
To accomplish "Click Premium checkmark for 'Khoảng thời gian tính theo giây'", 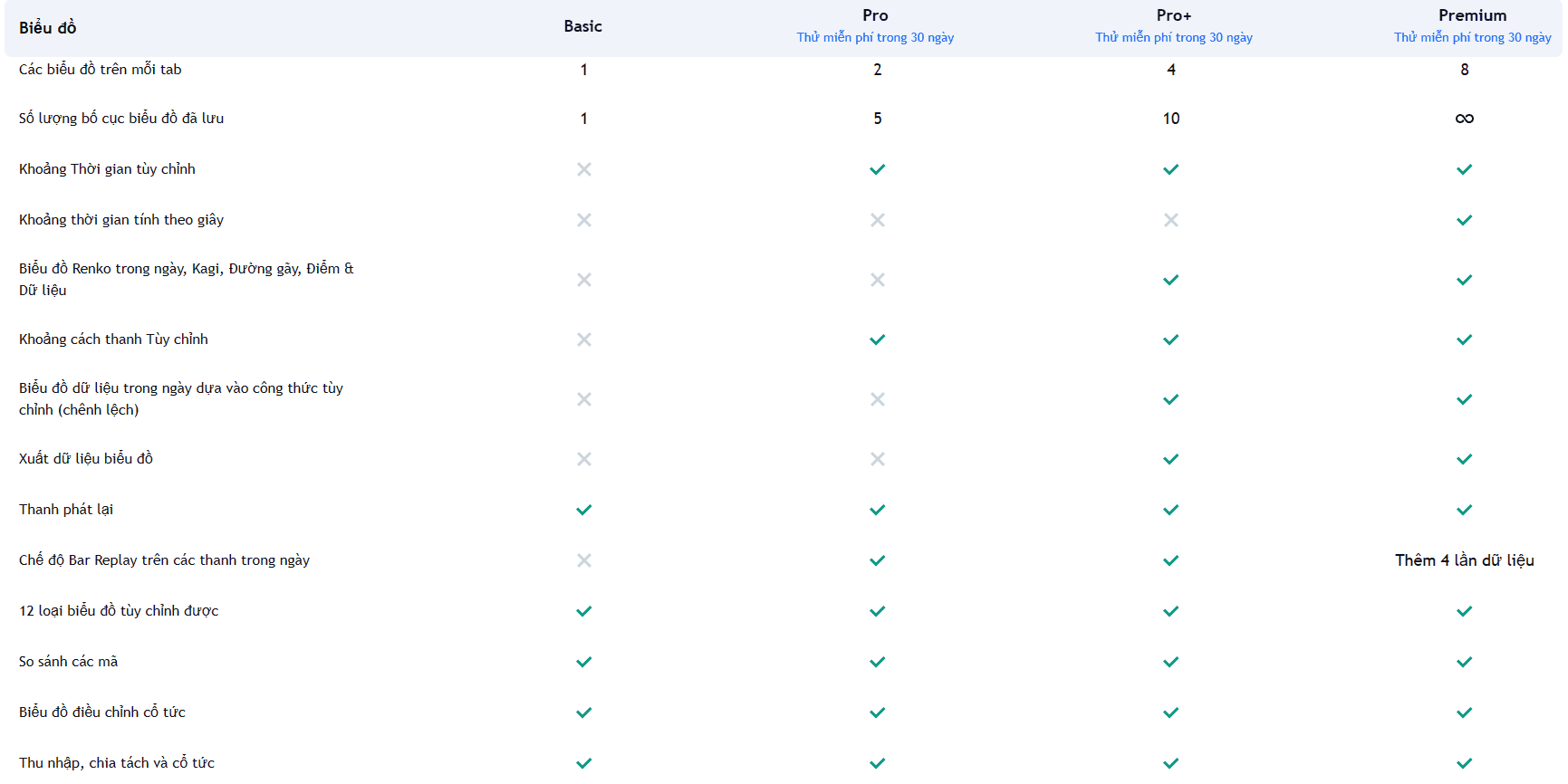I will 1465,220.
